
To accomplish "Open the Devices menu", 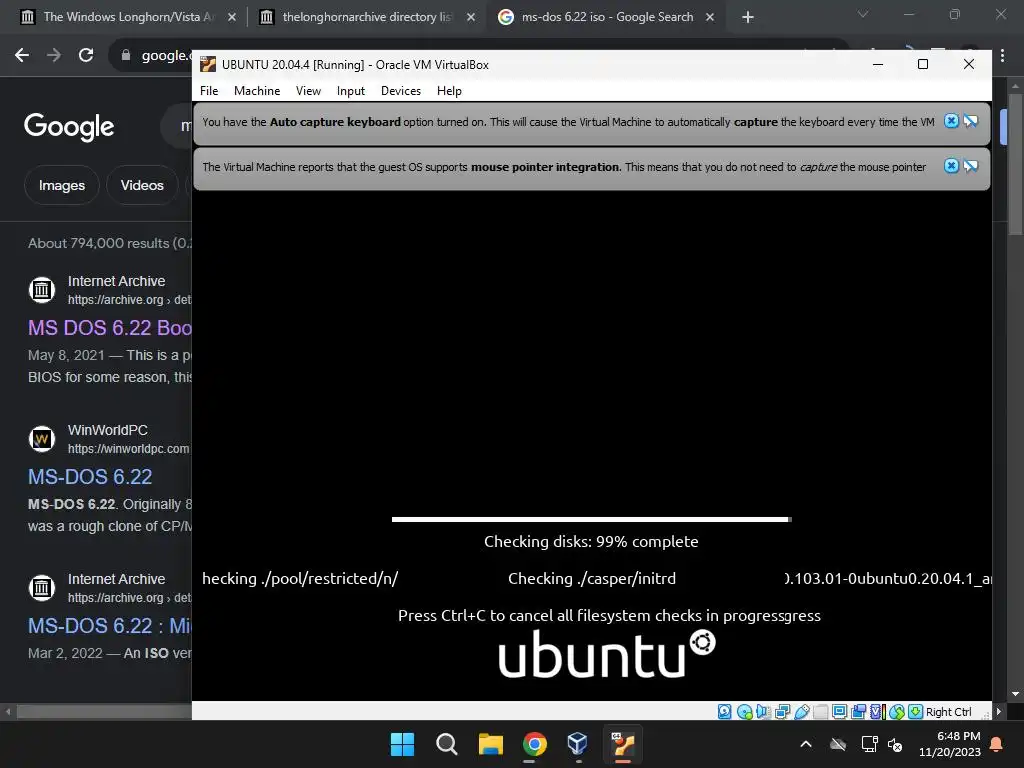I will pyautogui.click(x=400, y=91).
